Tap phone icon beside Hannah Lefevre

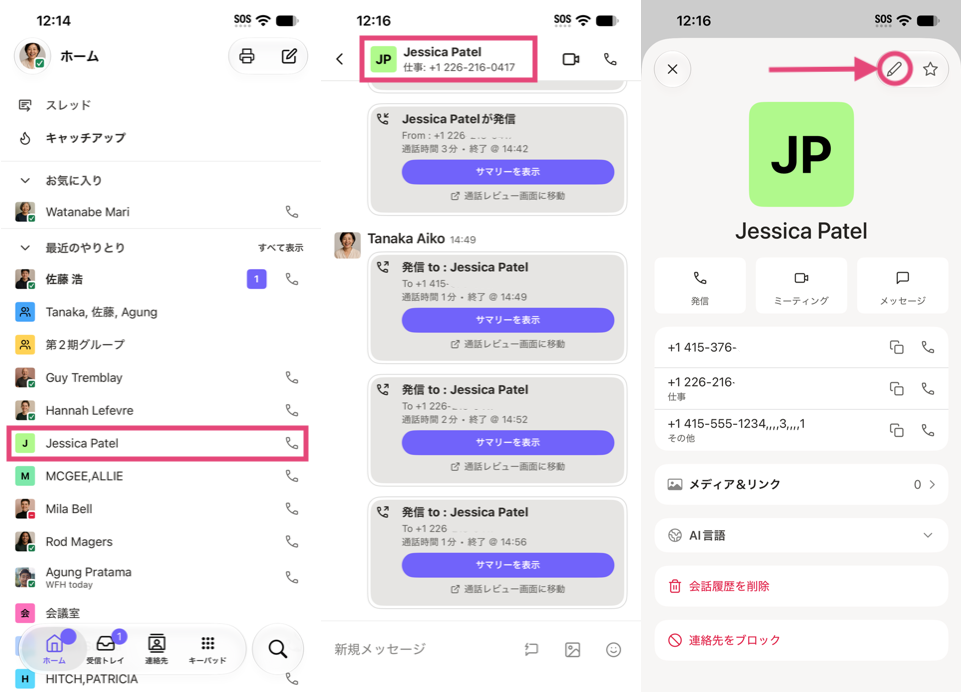coord(292,410)
